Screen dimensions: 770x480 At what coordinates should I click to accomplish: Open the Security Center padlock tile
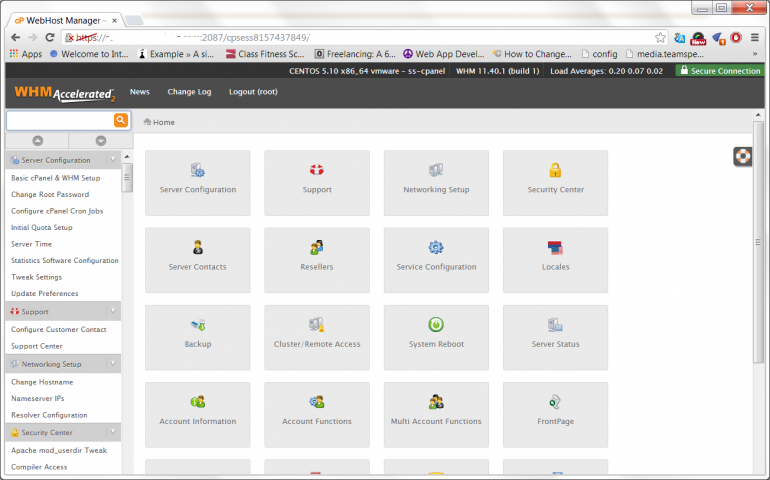coord(555,183)
